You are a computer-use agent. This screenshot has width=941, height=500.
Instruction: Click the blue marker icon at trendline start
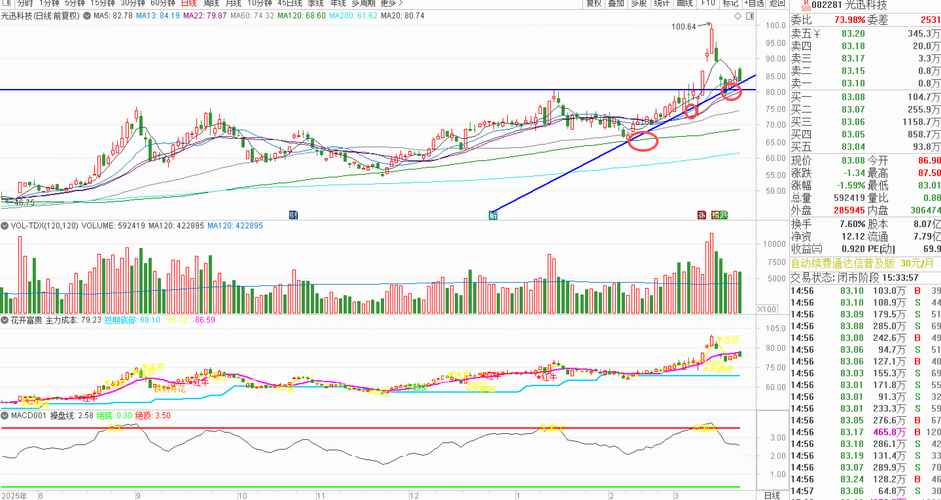(x=493, y=214)
